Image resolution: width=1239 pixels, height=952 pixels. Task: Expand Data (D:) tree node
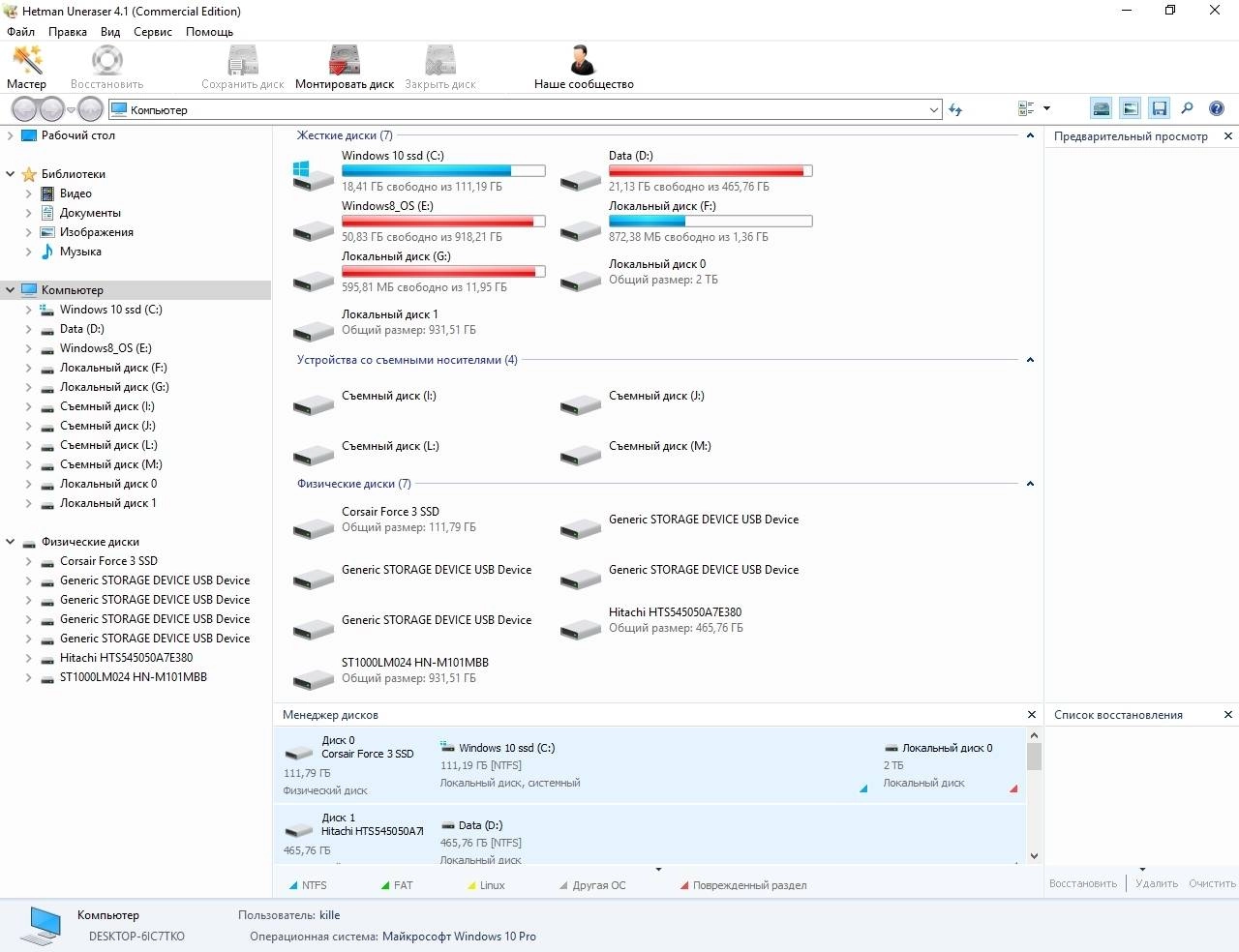pos(28,329)
